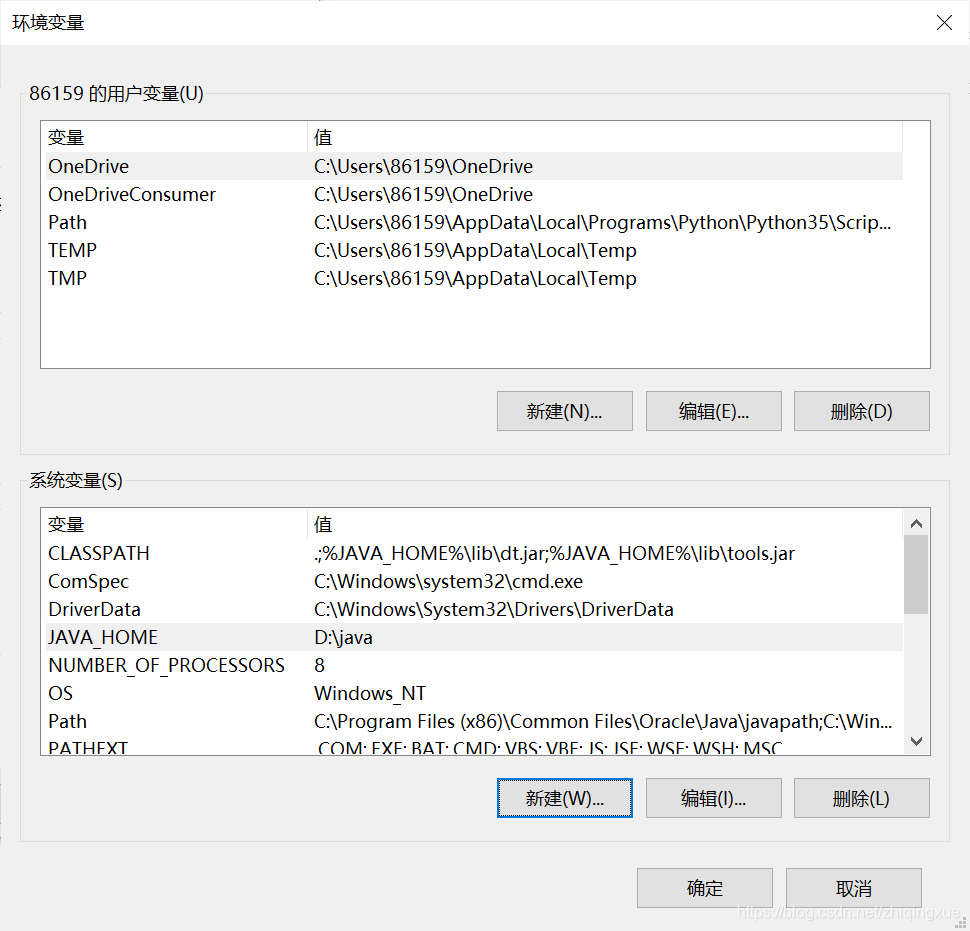Cancel with the 取消 button
The width and height of the screenshot is (970, 931).
(854, 888)
